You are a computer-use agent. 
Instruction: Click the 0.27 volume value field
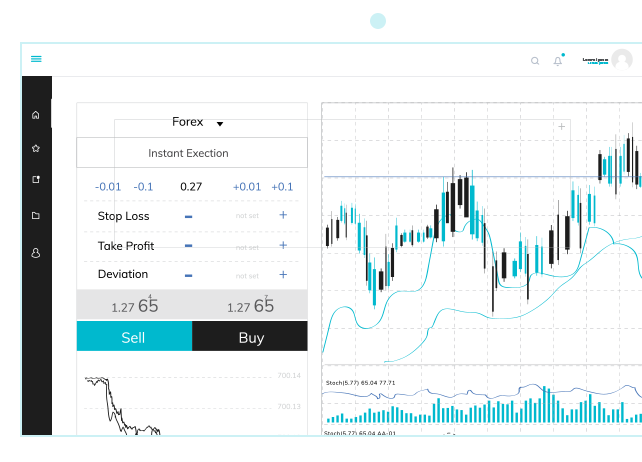click(x=191, y=187)
